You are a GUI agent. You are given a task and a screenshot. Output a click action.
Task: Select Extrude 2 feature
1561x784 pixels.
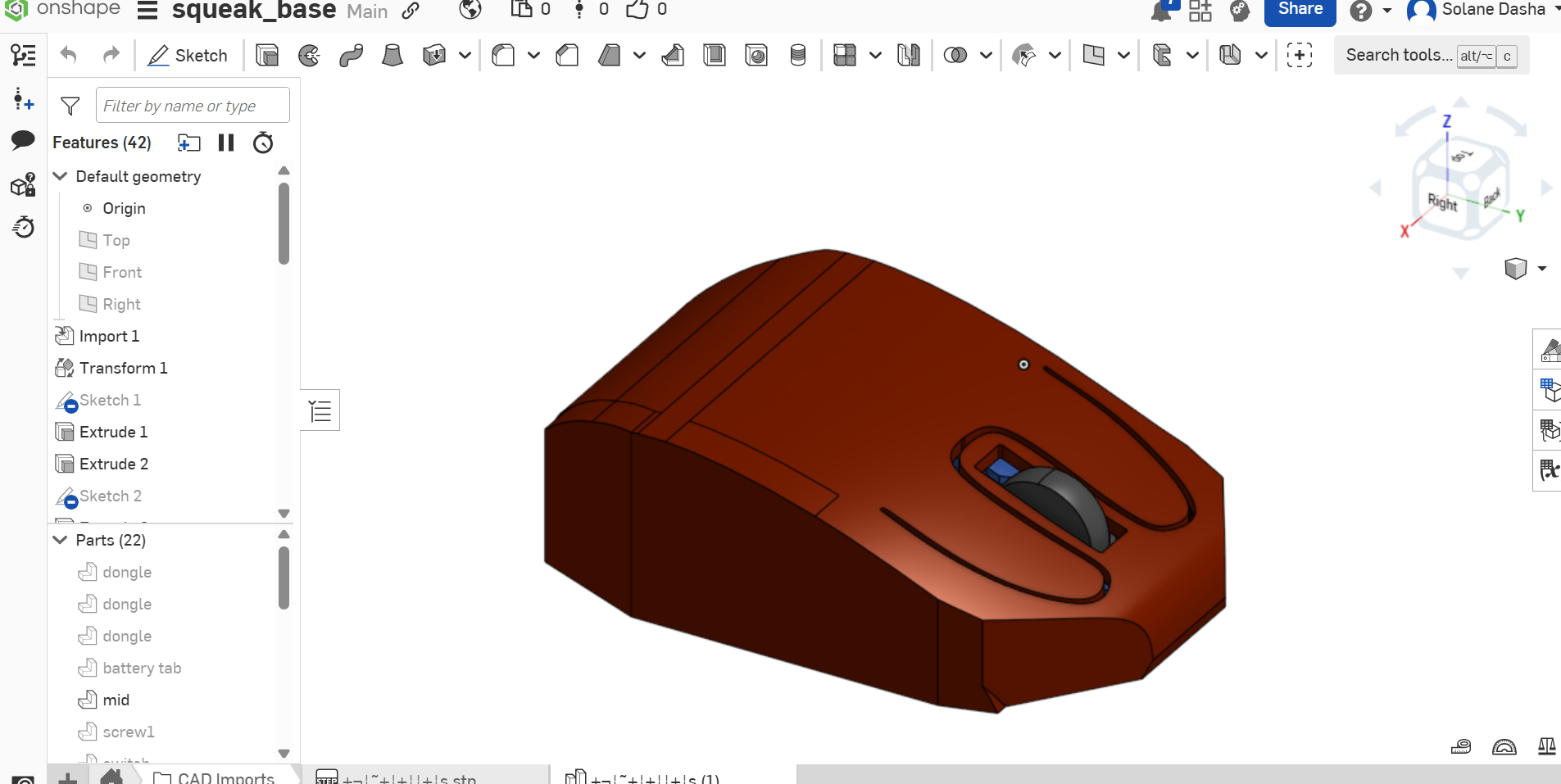[113, 464]
